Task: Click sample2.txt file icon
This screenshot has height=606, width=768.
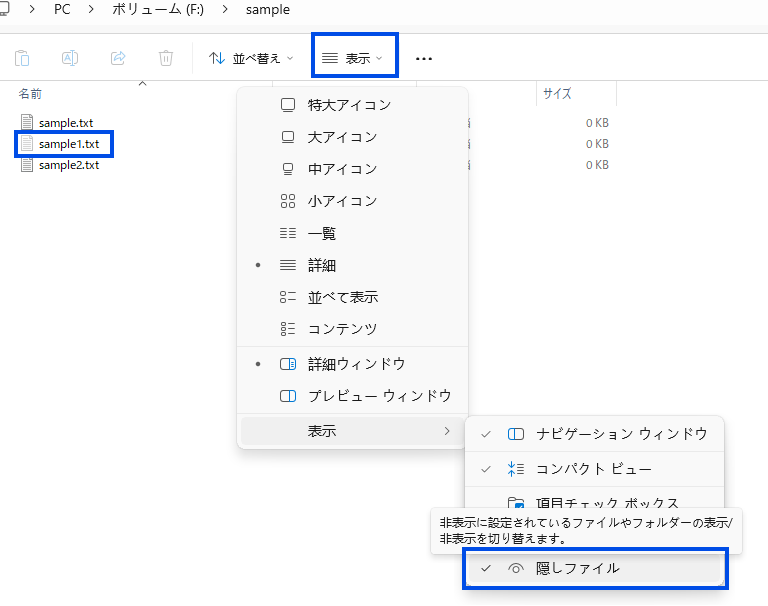Action: [27, 165]
